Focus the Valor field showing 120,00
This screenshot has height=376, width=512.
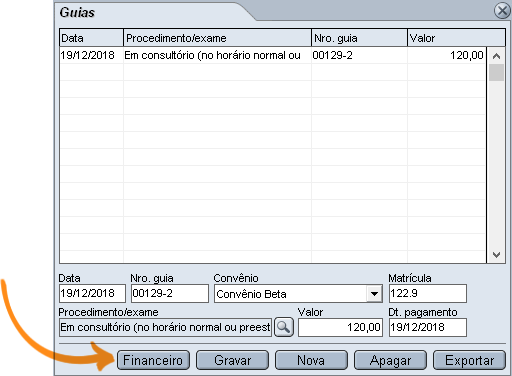[340, 327]
